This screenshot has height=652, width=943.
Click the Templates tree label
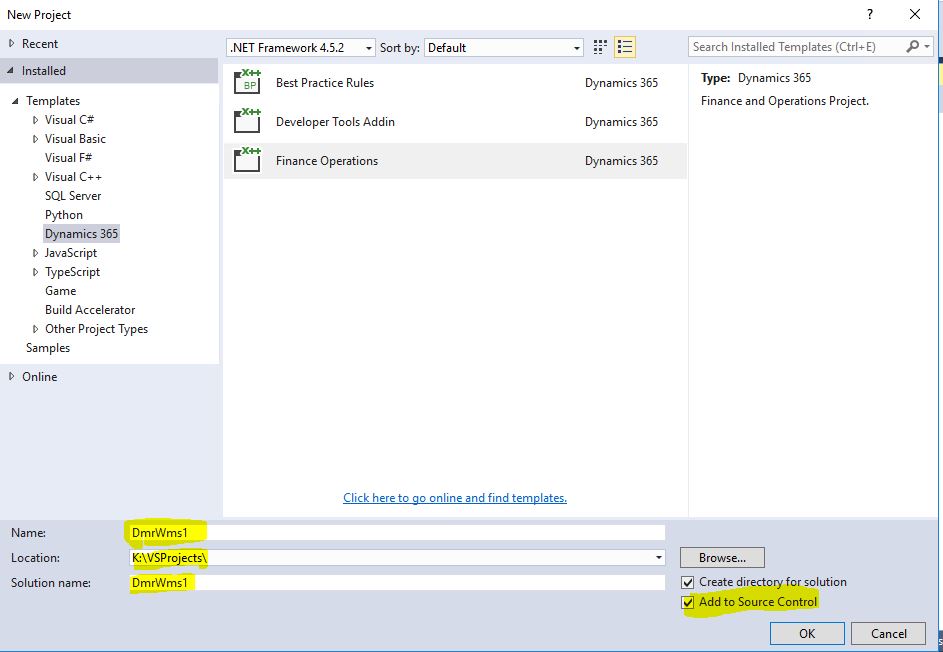[53, 100]
